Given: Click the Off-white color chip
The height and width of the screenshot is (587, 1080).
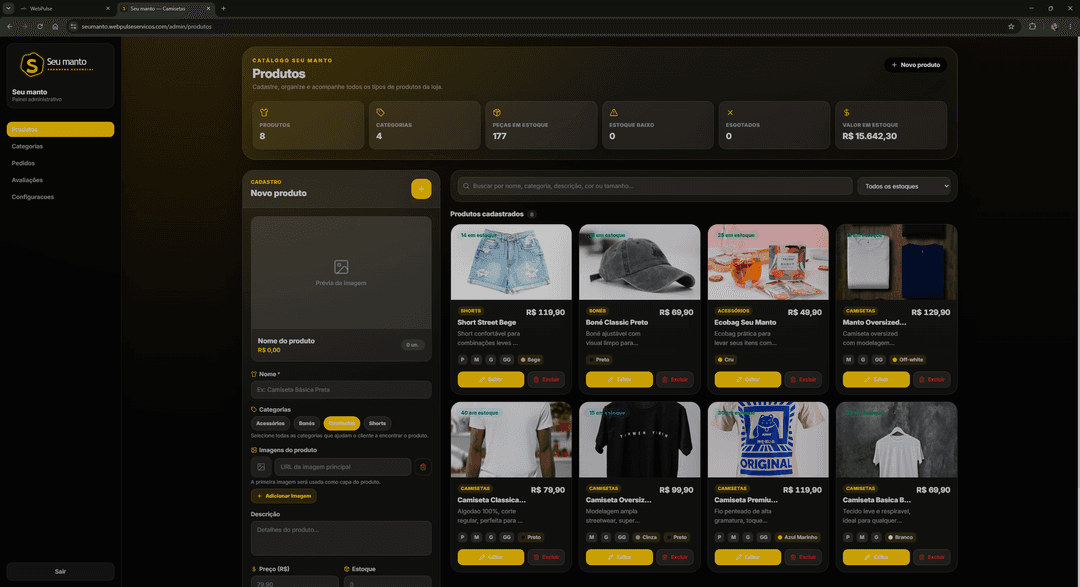Looking at the screenshot, I should [908, 360].
